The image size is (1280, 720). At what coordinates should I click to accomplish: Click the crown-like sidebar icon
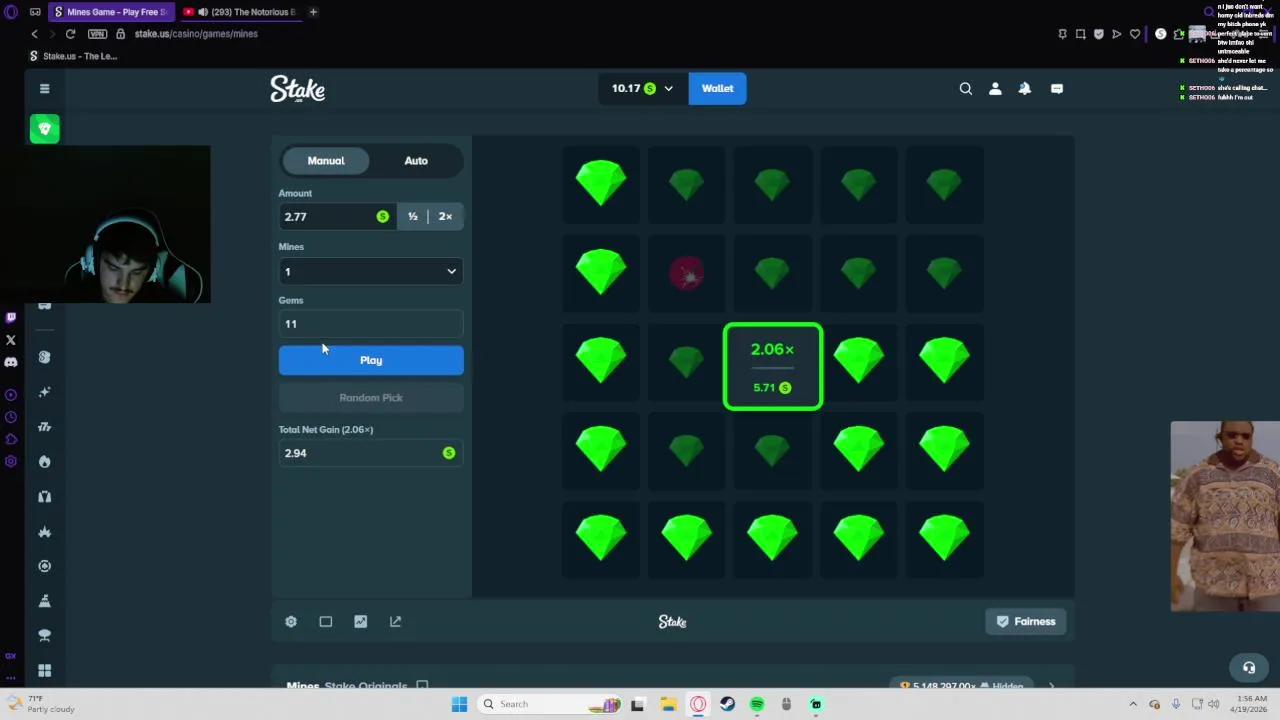44,532
